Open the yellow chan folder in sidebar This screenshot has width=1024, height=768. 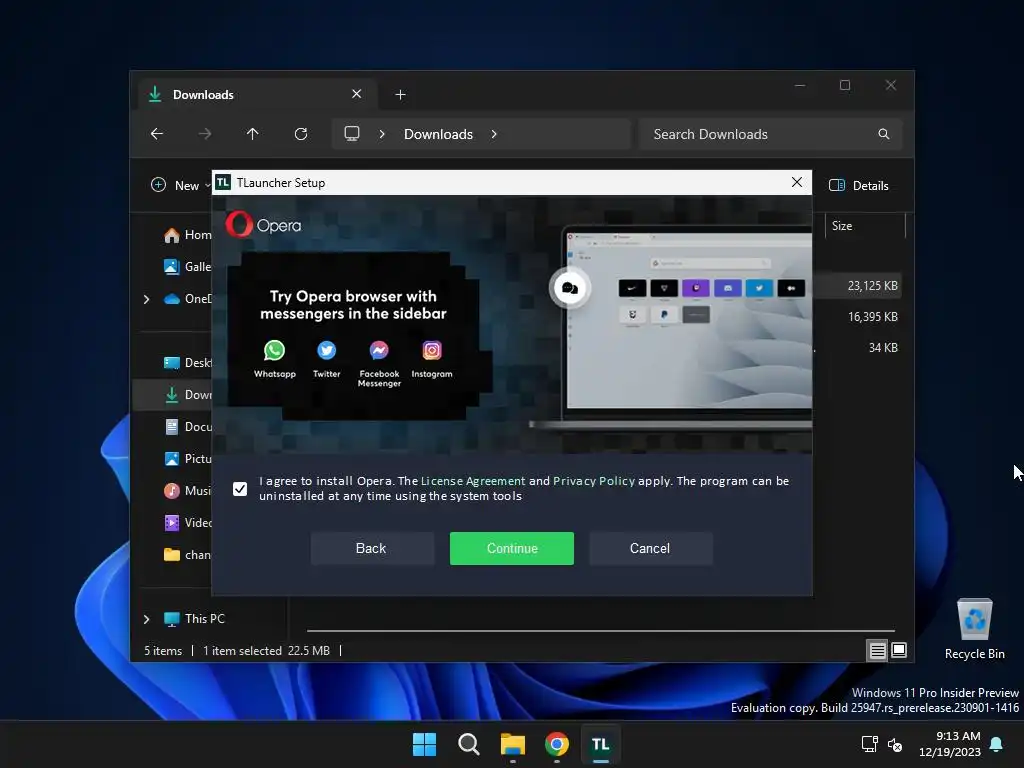[187, 554]
